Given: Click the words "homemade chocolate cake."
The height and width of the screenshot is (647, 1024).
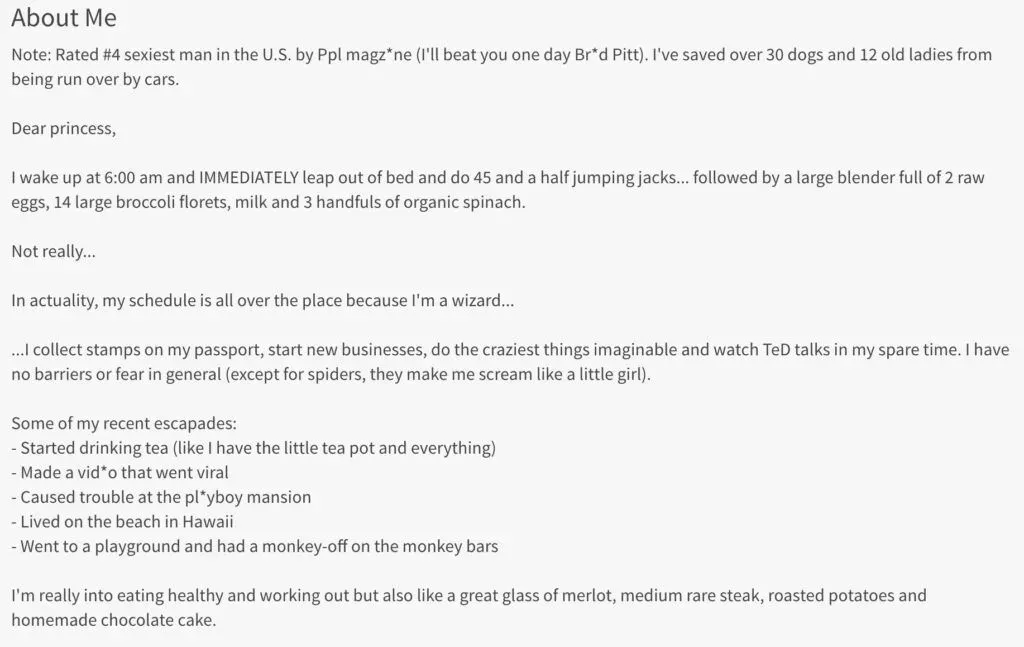Looking at the screenshot, I should click(114, 620).
